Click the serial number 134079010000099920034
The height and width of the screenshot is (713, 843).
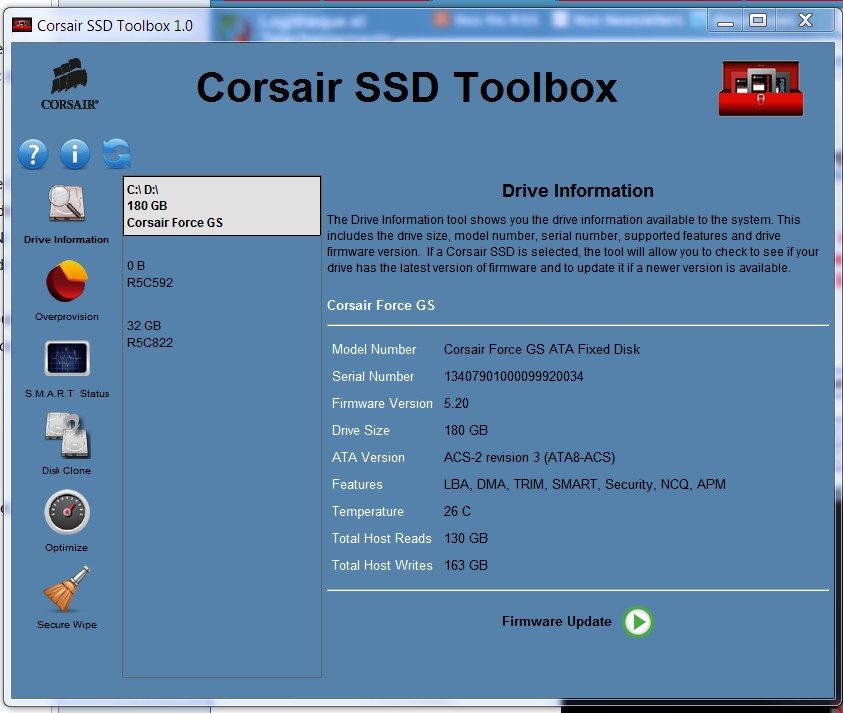[x=513, y=376]
